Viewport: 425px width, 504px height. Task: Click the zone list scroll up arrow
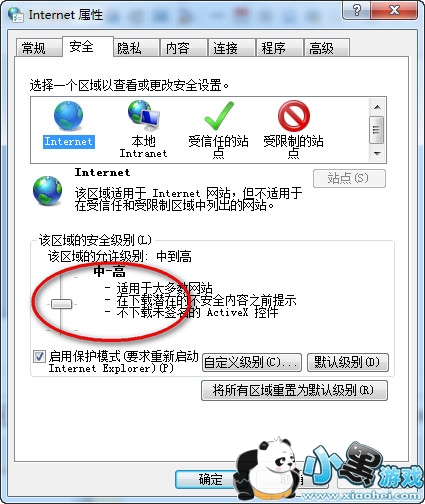(x=377, y=107)
